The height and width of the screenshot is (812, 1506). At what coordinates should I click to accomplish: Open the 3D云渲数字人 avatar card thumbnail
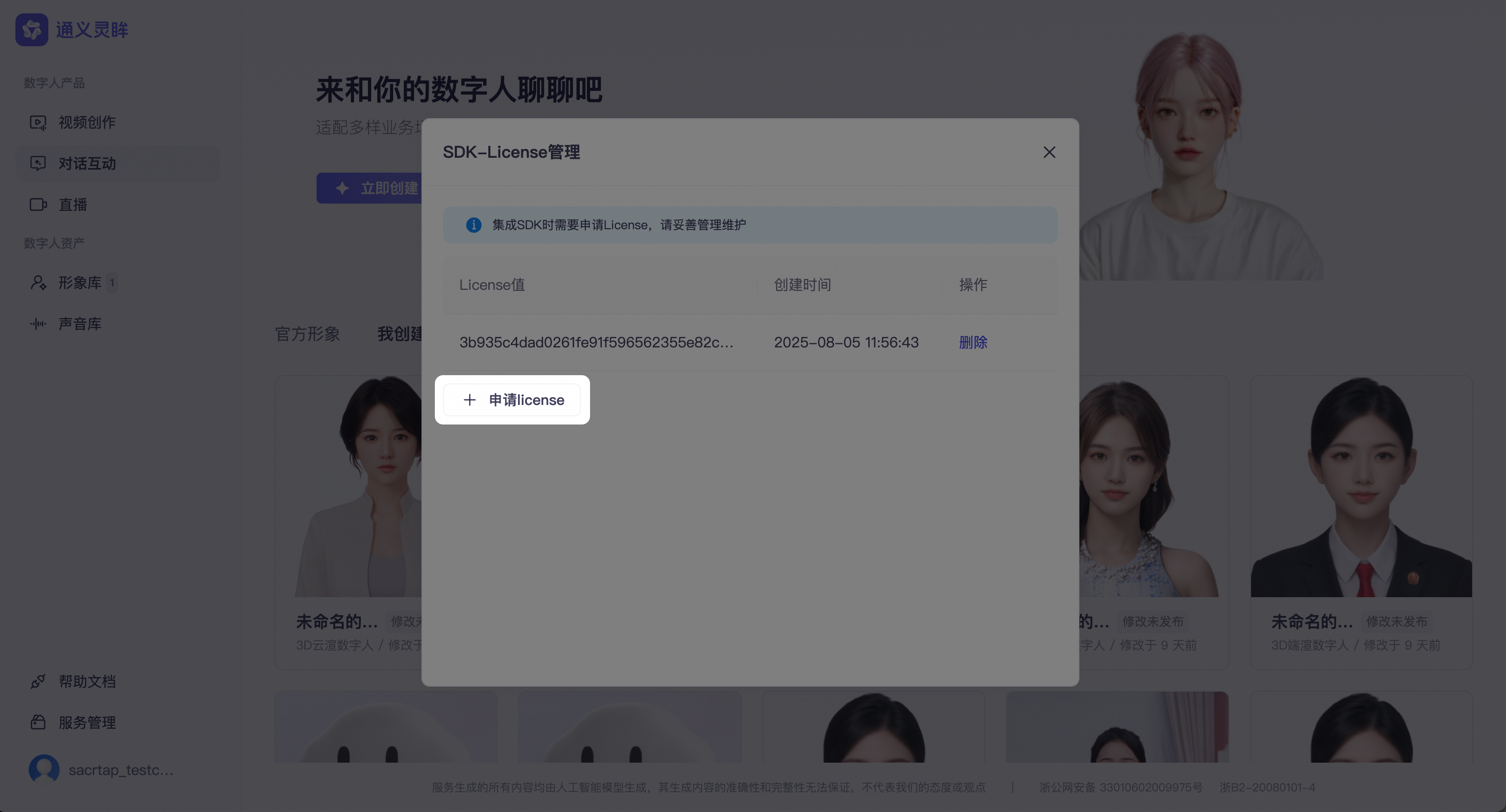[x=348, y=486]
